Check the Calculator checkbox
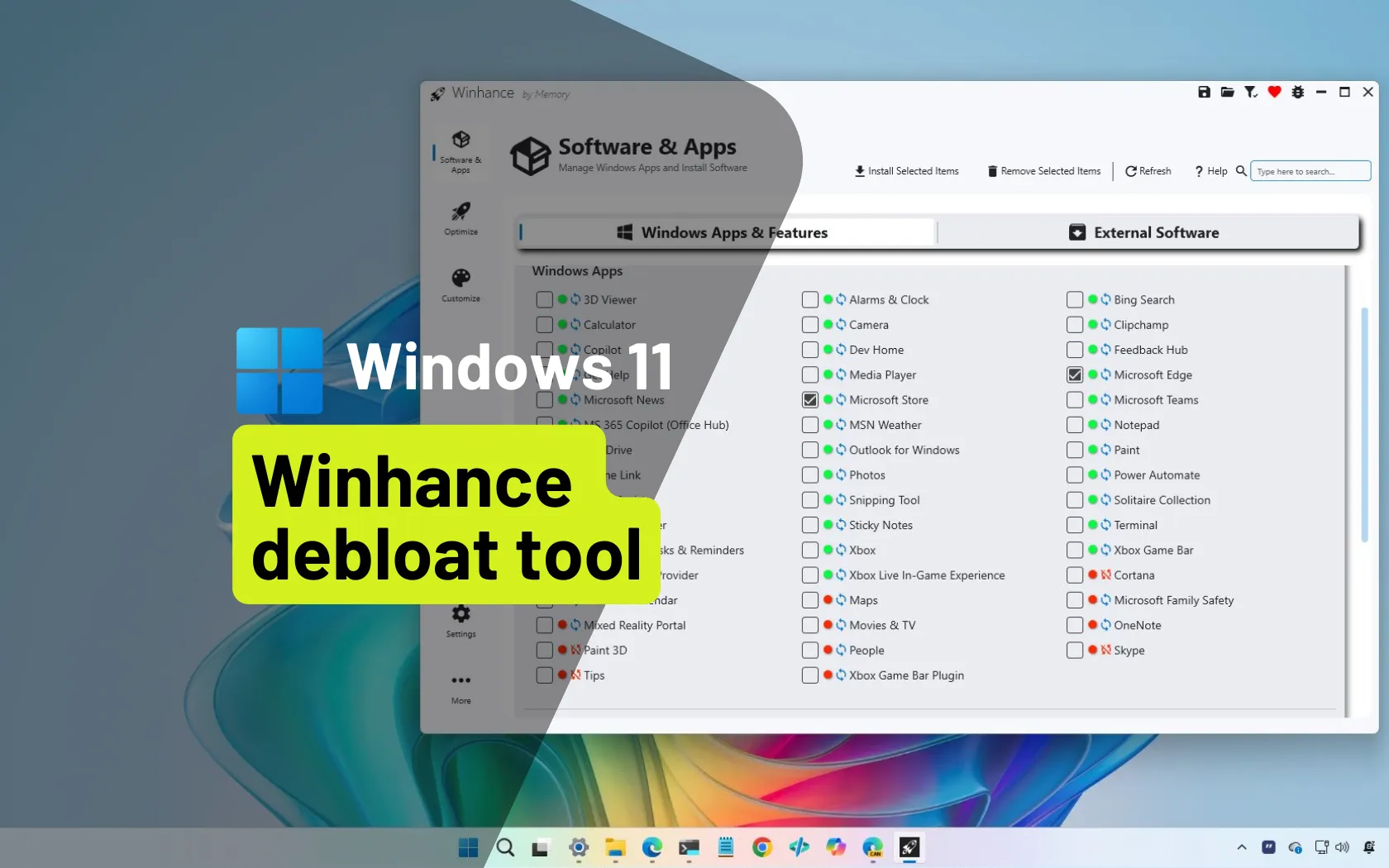This screenshot has height=868, width=1389. coord(544,325)
